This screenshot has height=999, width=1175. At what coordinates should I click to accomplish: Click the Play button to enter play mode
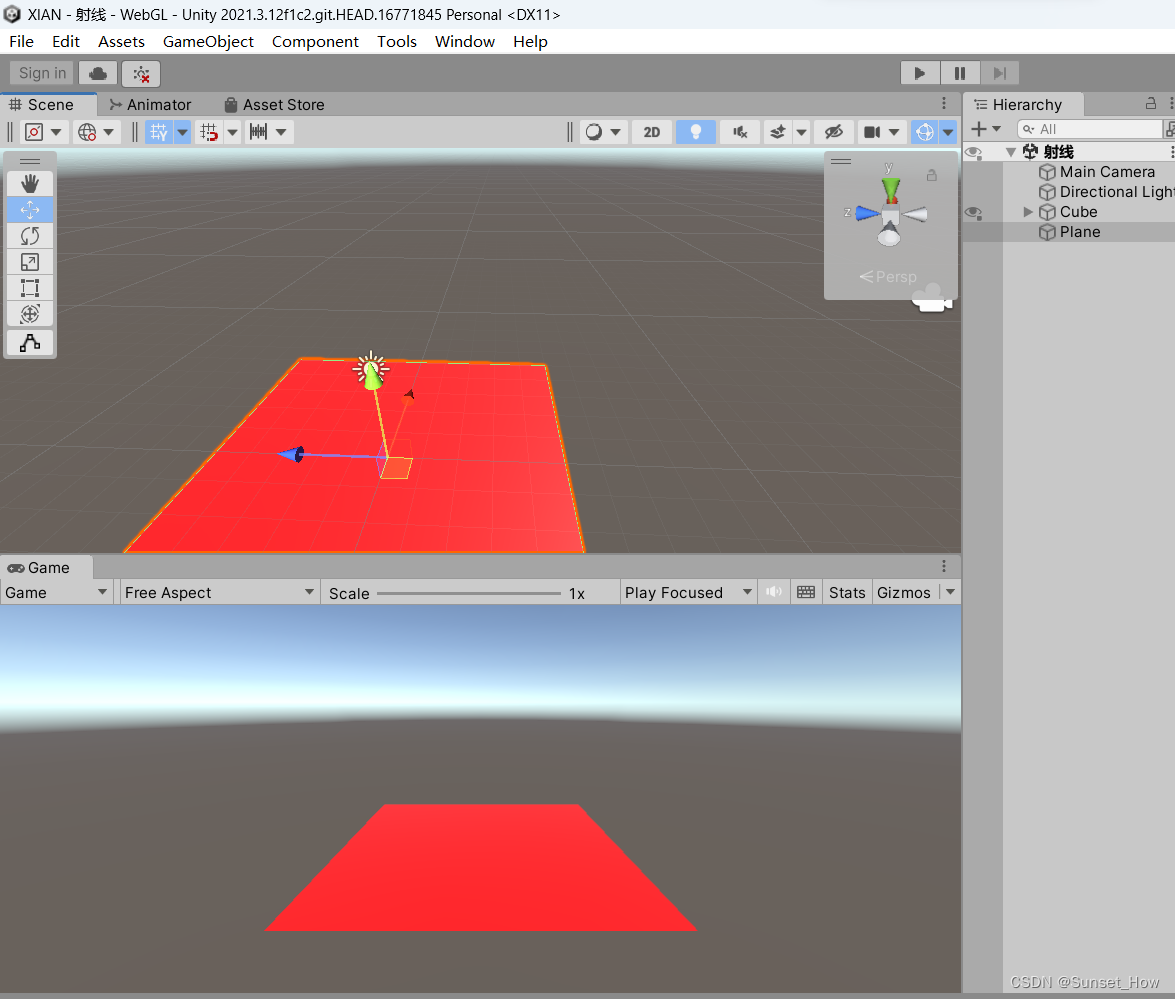919,73
